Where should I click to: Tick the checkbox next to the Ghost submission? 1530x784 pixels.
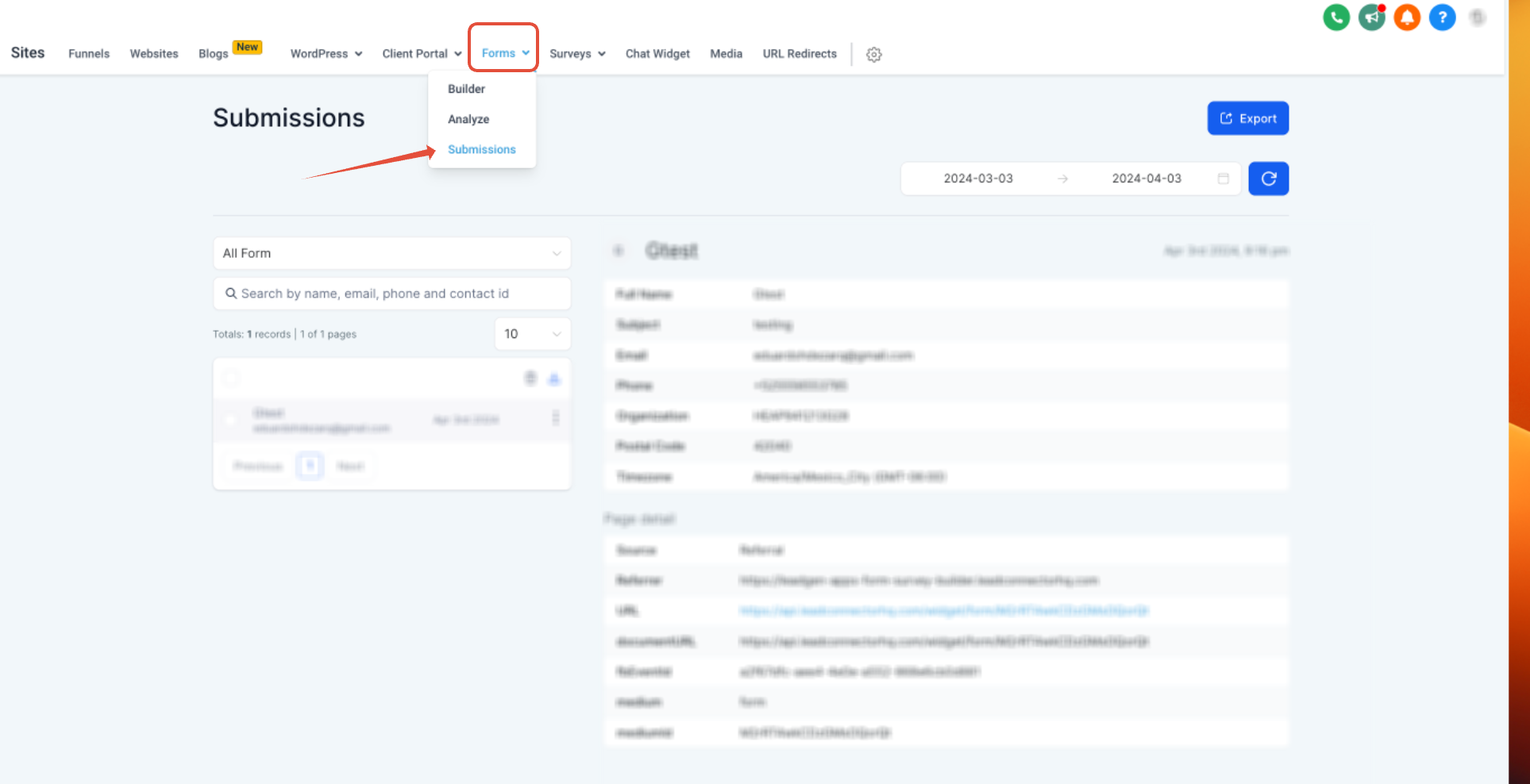(x=230, y=420)
